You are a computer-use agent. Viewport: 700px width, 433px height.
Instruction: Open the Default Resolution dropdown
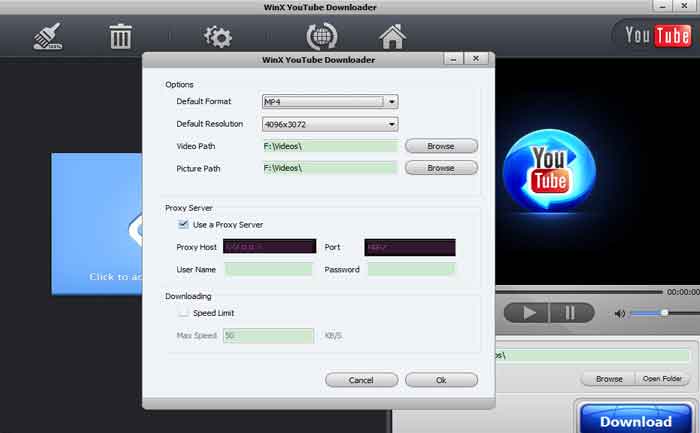[x=330, y=124]
